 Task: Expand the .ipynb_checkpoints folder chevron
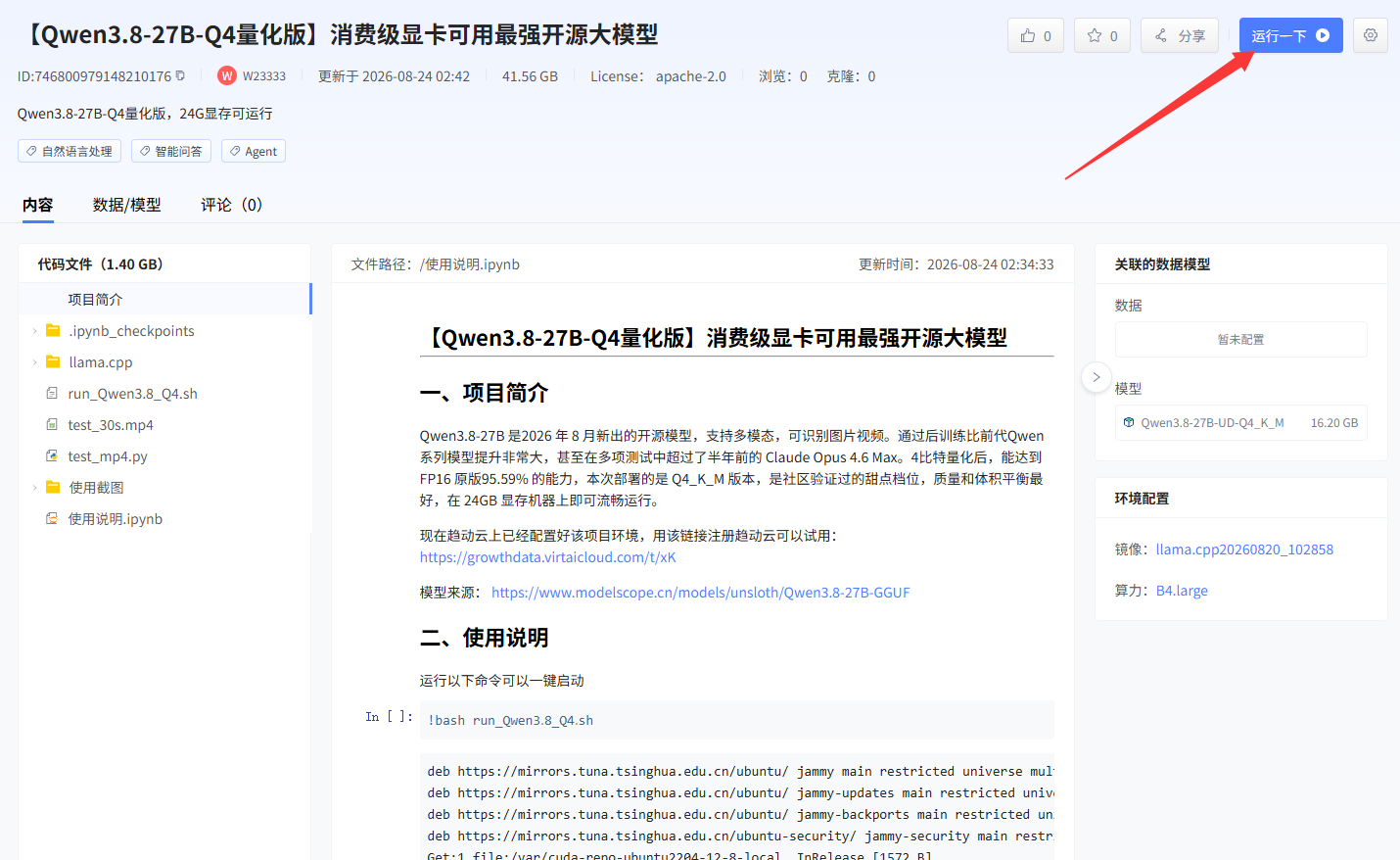35,331
